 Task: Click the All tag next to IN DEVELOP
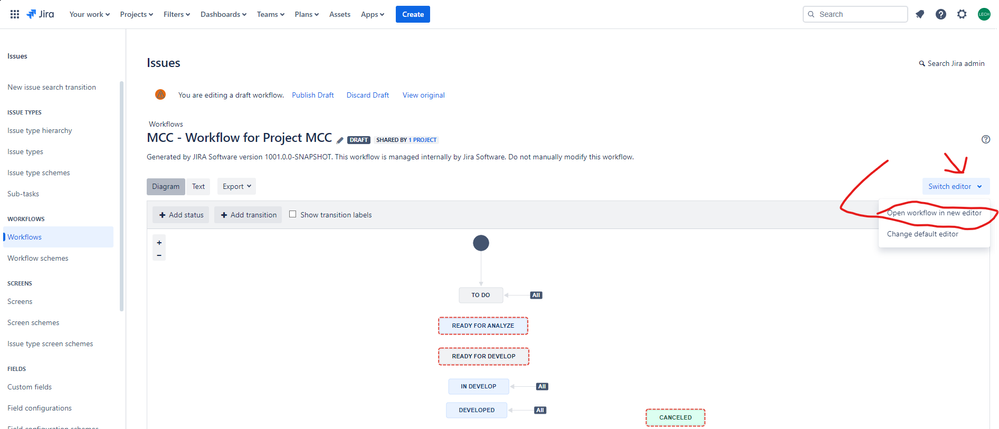pyautogui.click(x=542, y=386)
